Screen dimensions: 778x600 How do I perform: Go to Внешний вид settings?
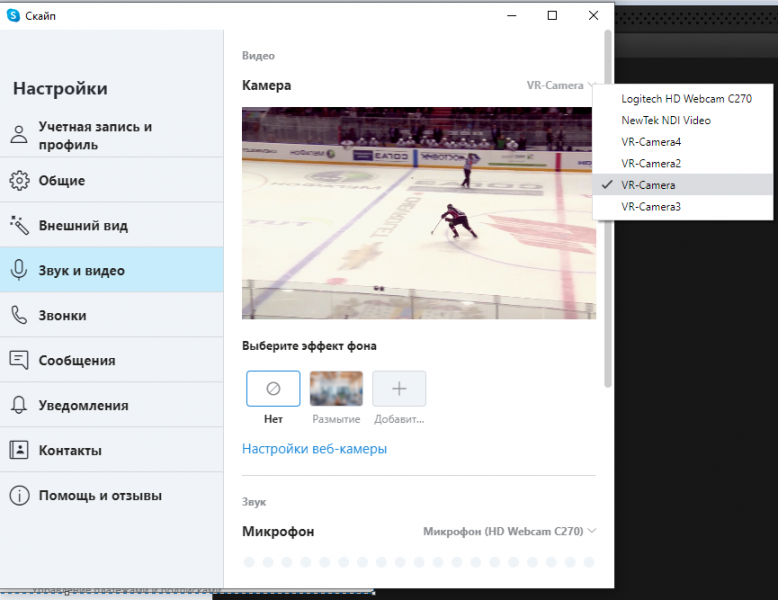(112, 225)
